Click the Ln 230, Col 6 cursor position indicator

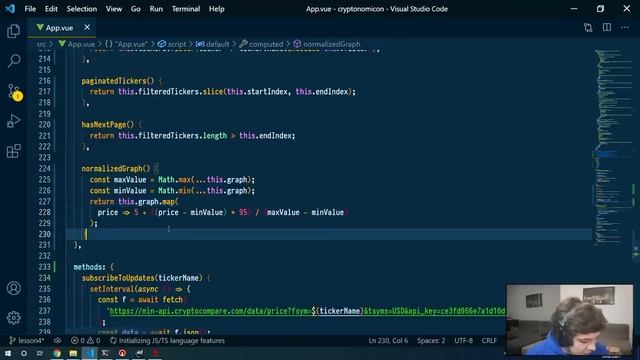pos(388,340)
